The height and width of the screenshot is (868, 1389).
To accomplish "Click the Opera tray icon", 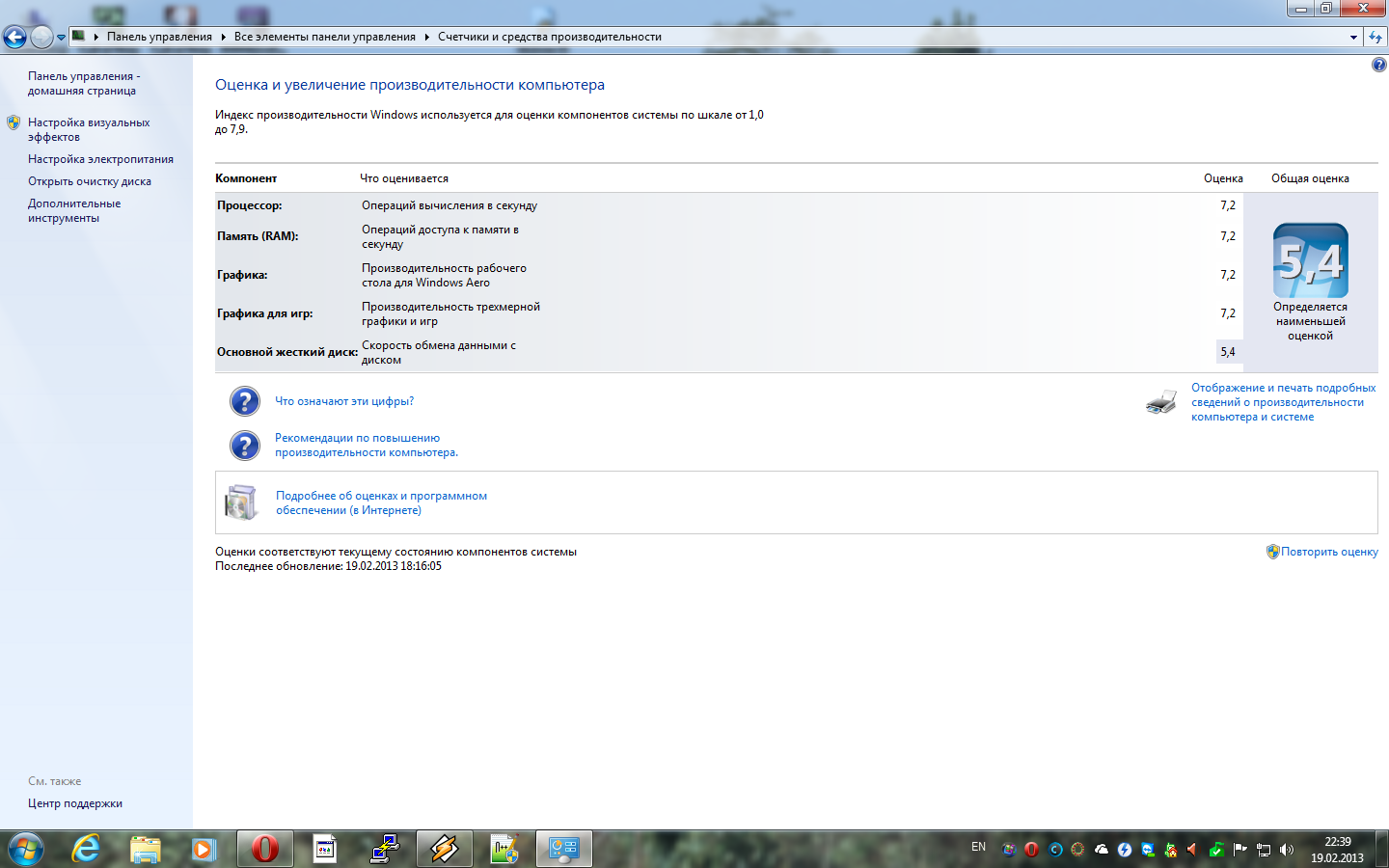I will [x=1031, y=850].
